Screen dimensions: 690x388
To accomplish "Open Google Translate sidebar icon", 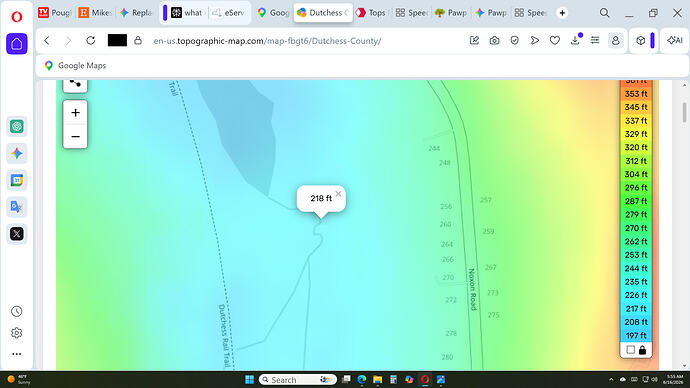I will pyautogui.click(x=17, y=207).
